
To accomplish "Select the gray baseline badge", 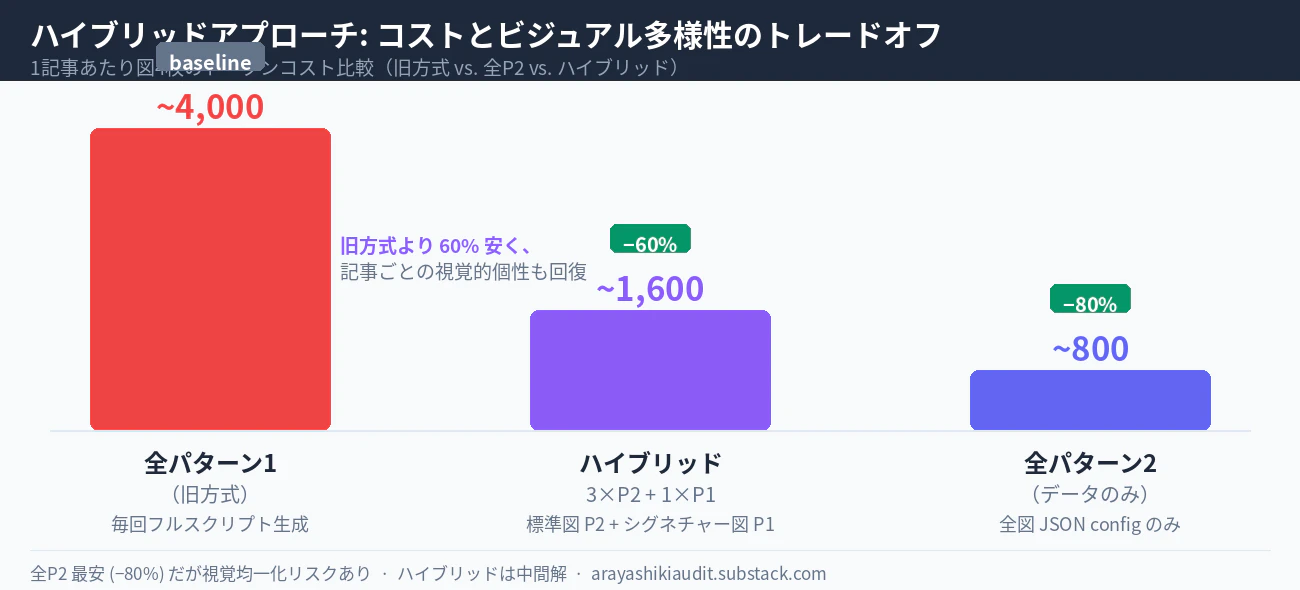I will coord(210,62).
